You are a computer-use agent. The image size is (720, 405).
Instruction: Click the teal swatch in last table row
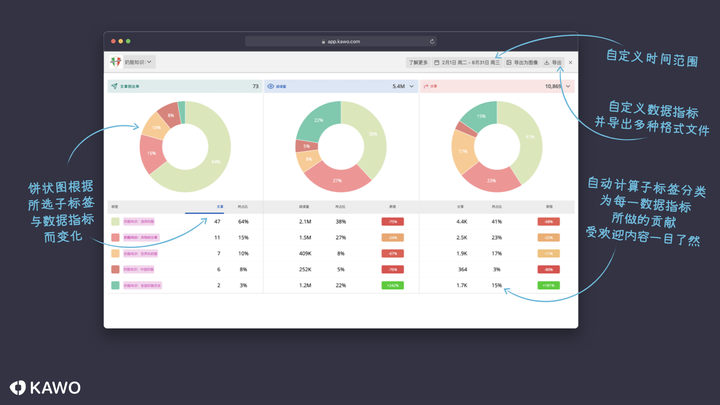pos(115,285)
